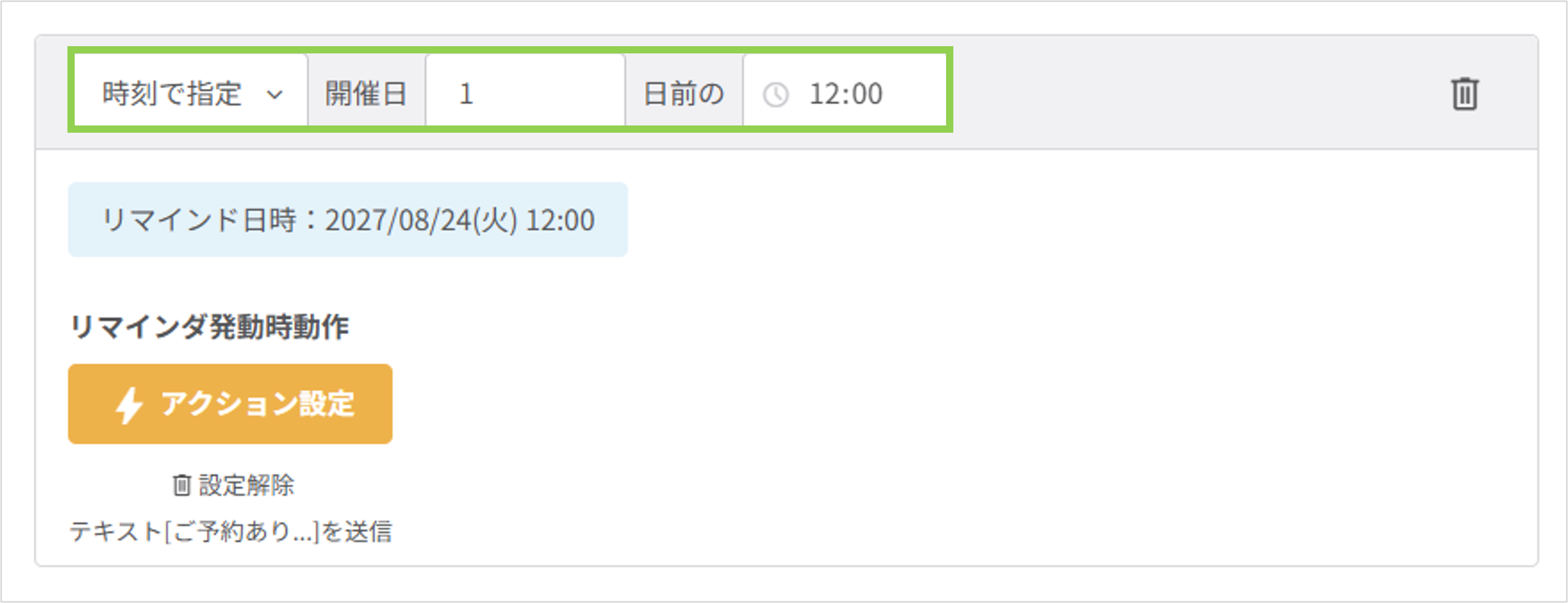Screen dimensions: 1568x603
Task: Click the テキスト[ご予約あり...]を送信 summary text
Action: tap(231, 531)
